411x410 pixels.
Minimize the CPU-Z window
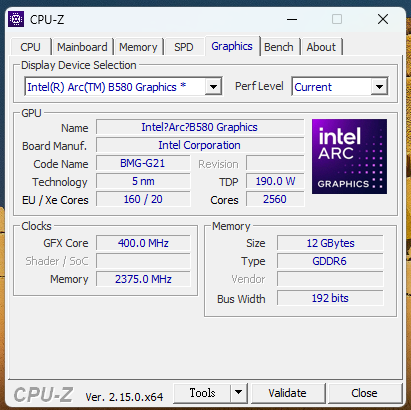pos(292,19)
